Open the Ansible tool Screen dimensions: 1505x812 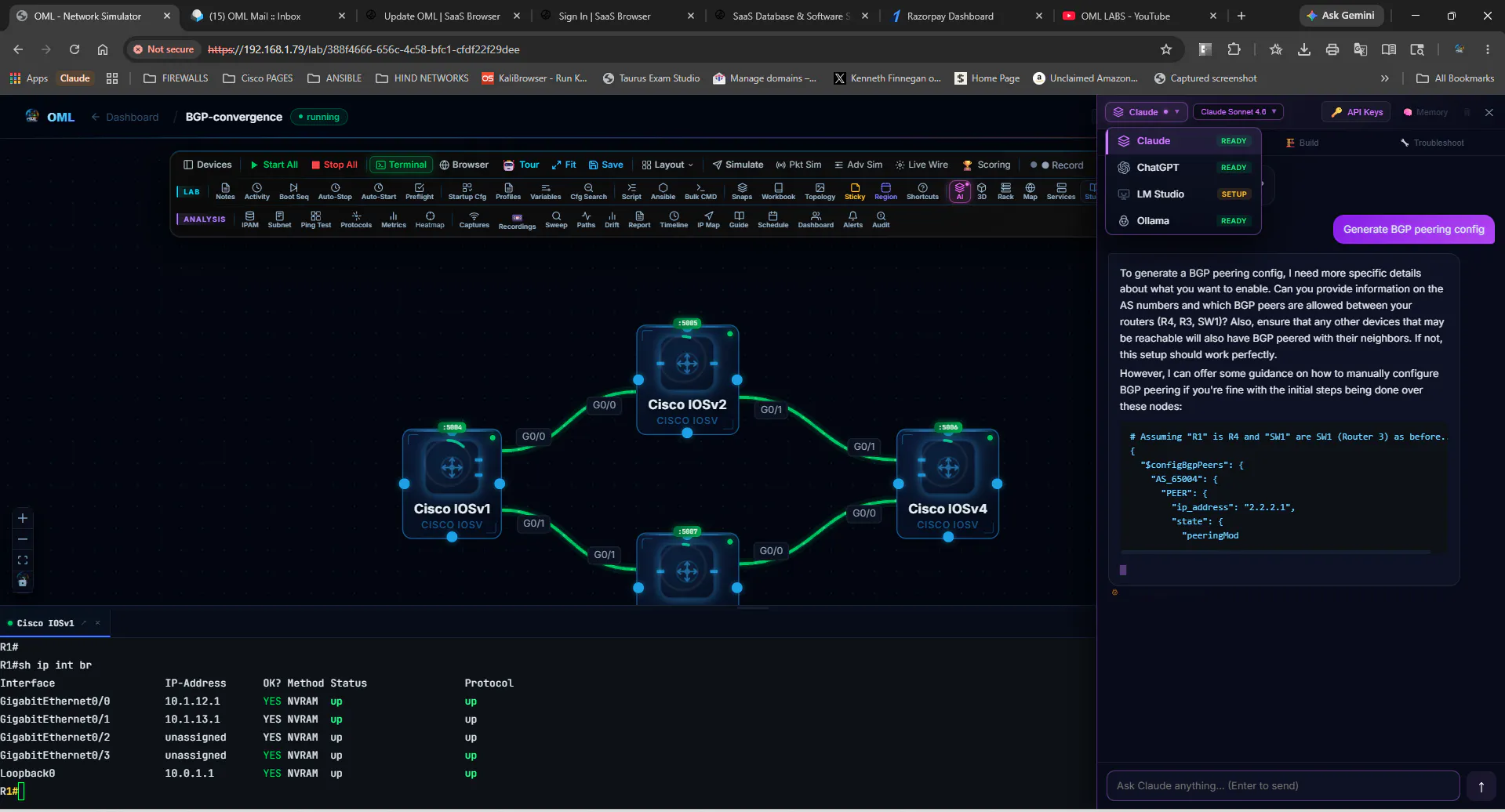[x=663, y=191]
